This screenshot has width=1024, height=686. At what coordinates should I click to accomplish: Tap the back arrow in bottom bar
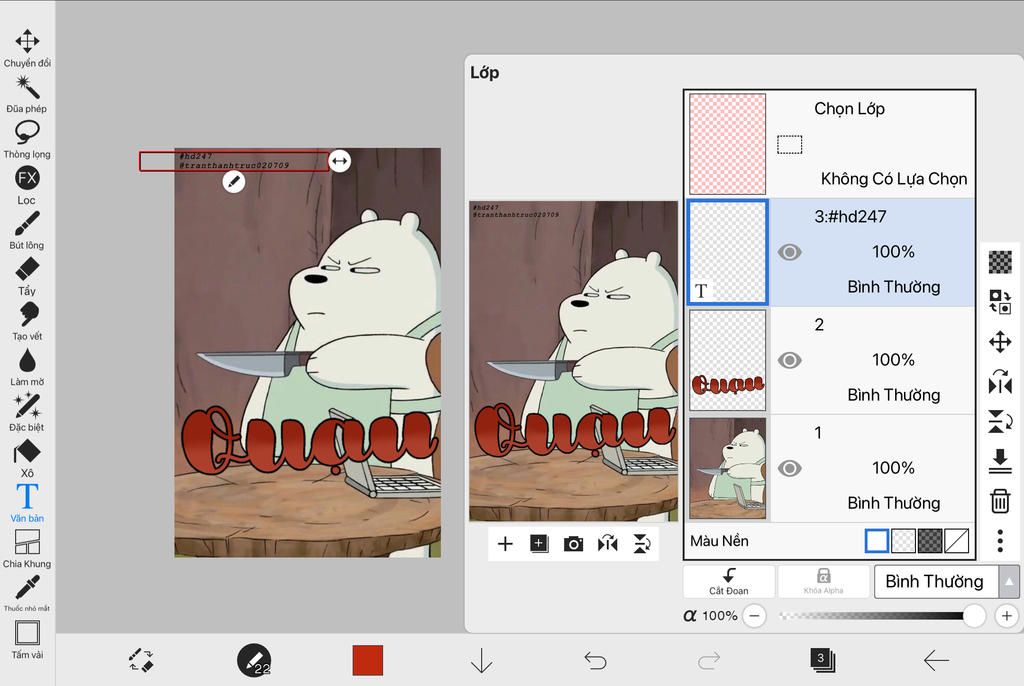coord(936,661)
